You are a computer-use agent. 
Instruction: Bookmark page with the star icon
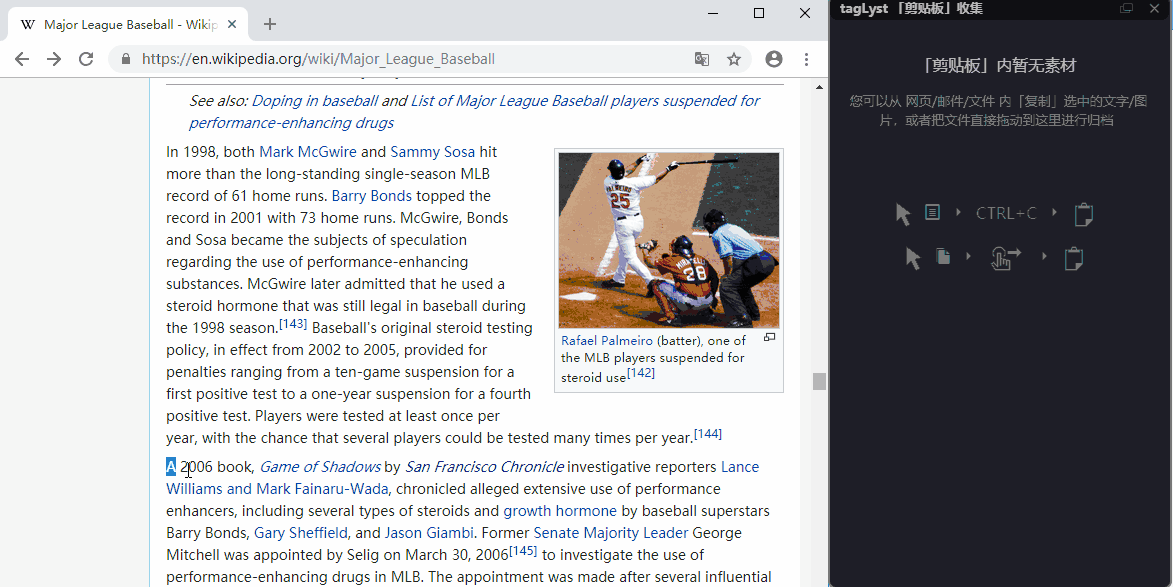pyautogui.click(x=734, y=59)
